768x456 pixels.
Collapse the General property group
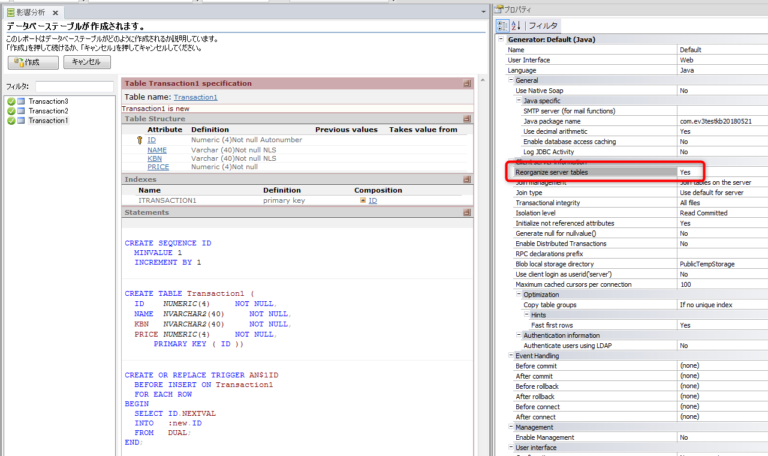click(x=510, y=80)
